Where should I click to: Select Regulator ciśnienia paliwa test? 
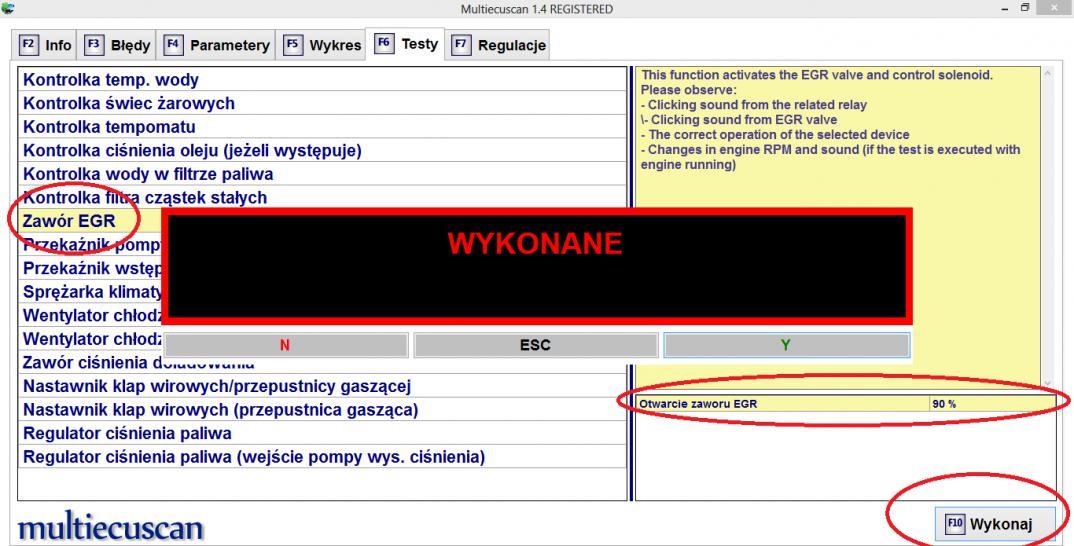[323, 434]
